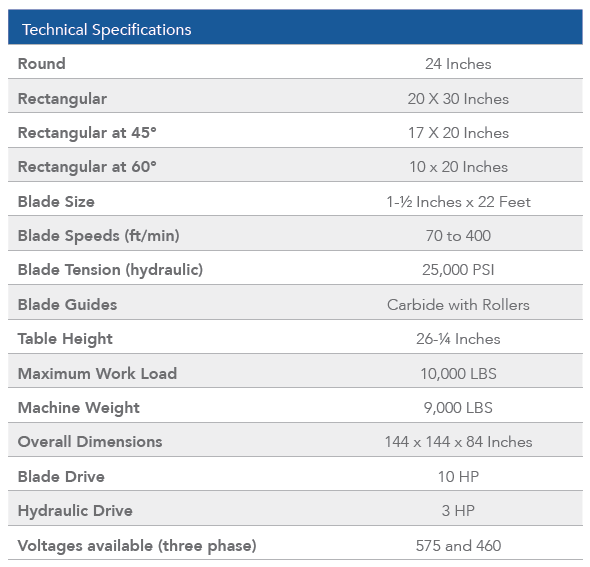Select the Round label
The image size is (590, 567).
(42, 64)
